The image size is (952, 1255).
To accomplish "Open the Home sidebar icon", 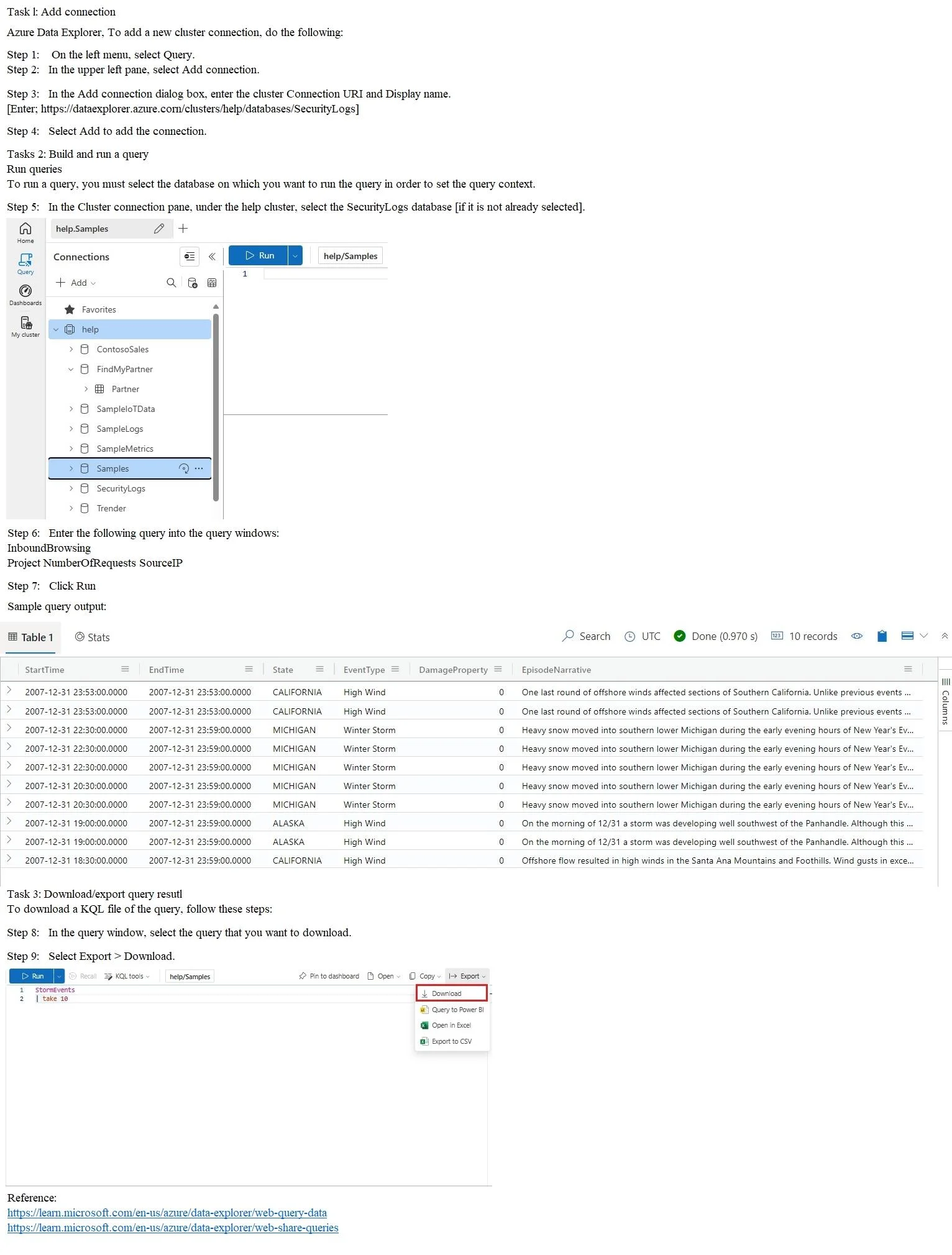I will tap(25, 232).
